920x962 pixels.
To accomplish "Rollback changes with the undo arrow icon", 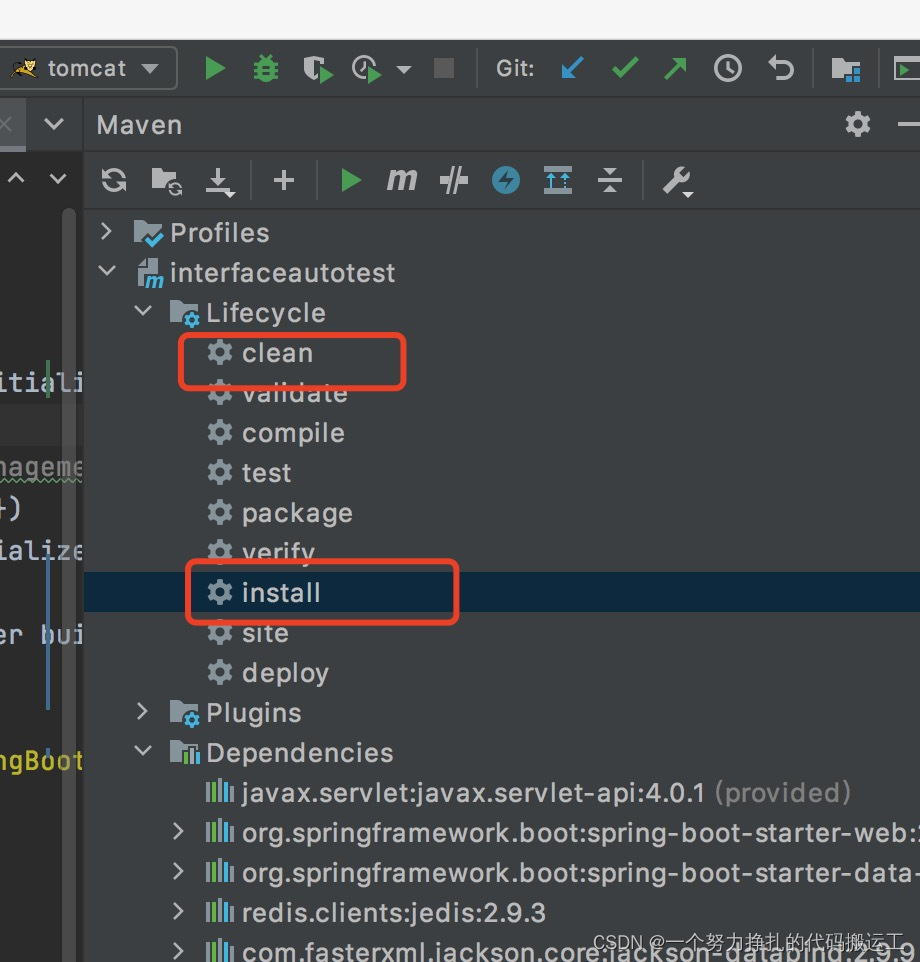I will (781, 68).
